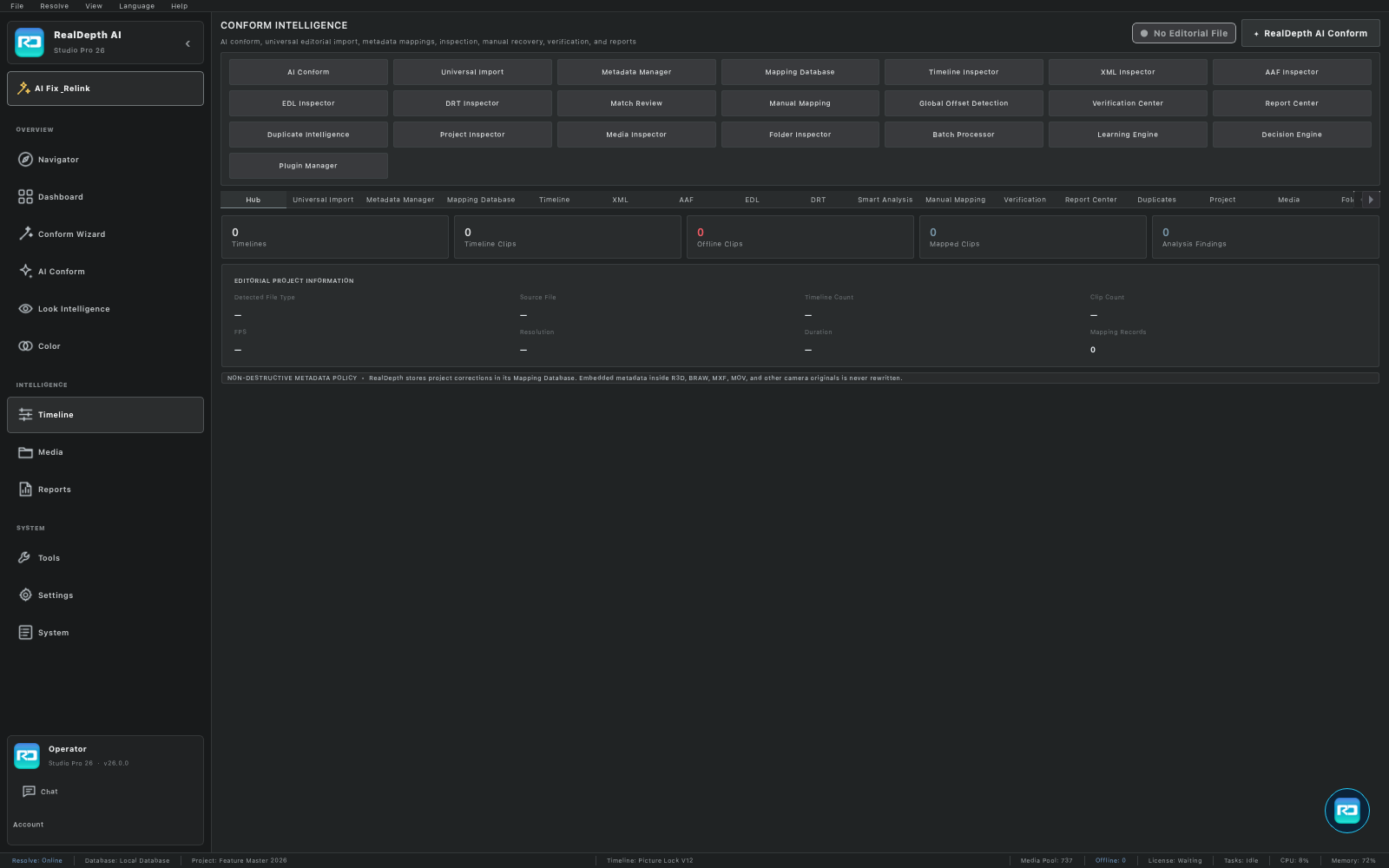Open the Batch Processor button
Screen dimensions: 1389x868
(x=964, y=135)
